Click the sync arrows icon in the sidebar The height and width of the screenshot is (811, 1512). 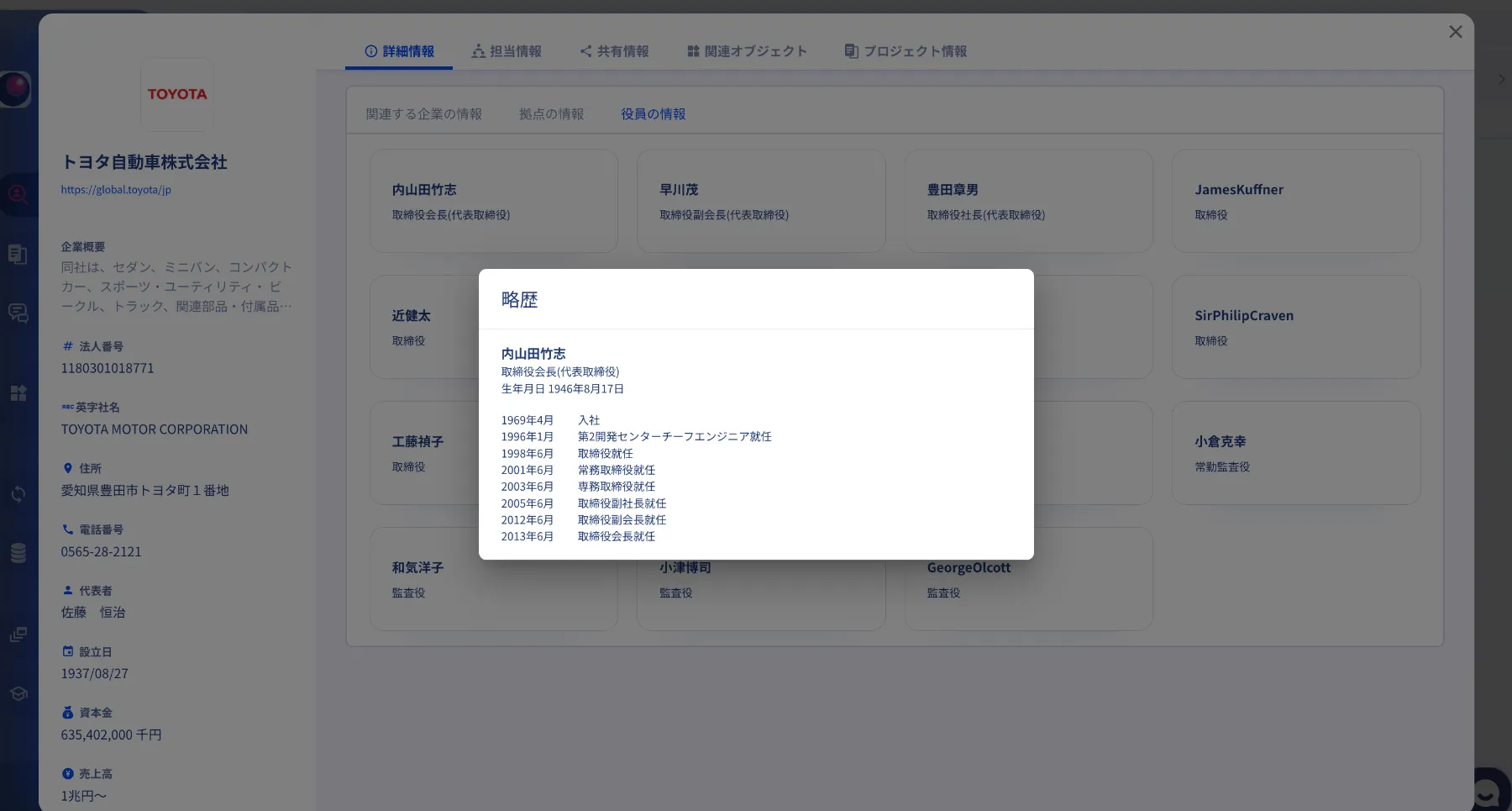coord(18,494)
